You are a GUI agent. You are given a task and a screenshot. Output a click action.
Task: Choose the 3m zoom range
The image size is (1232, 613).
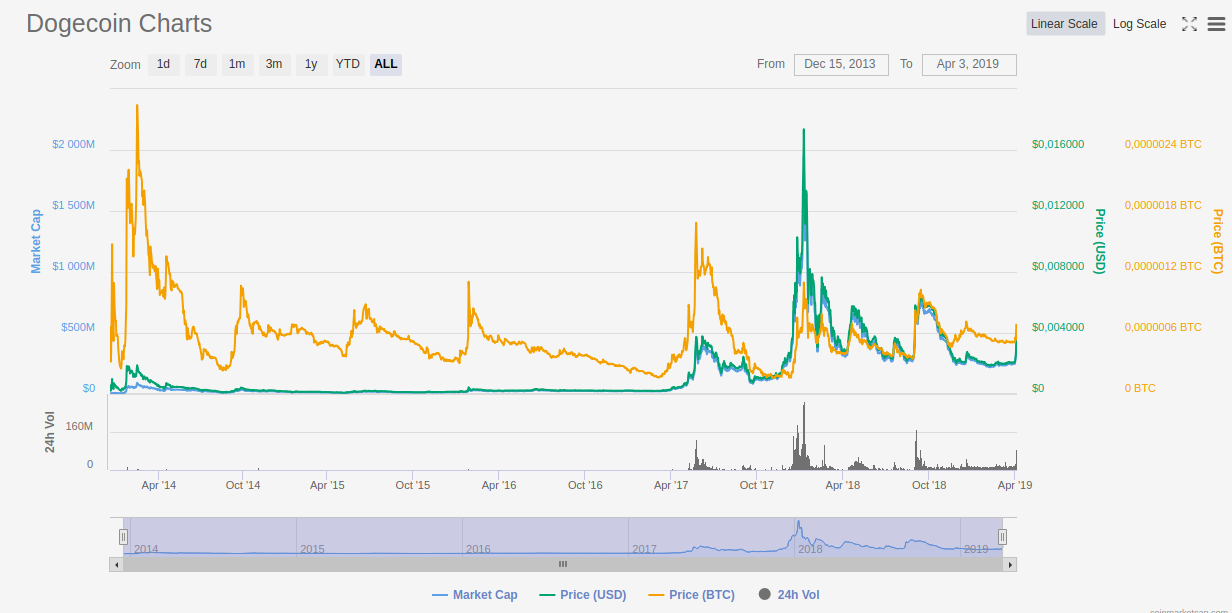(274, 64)
